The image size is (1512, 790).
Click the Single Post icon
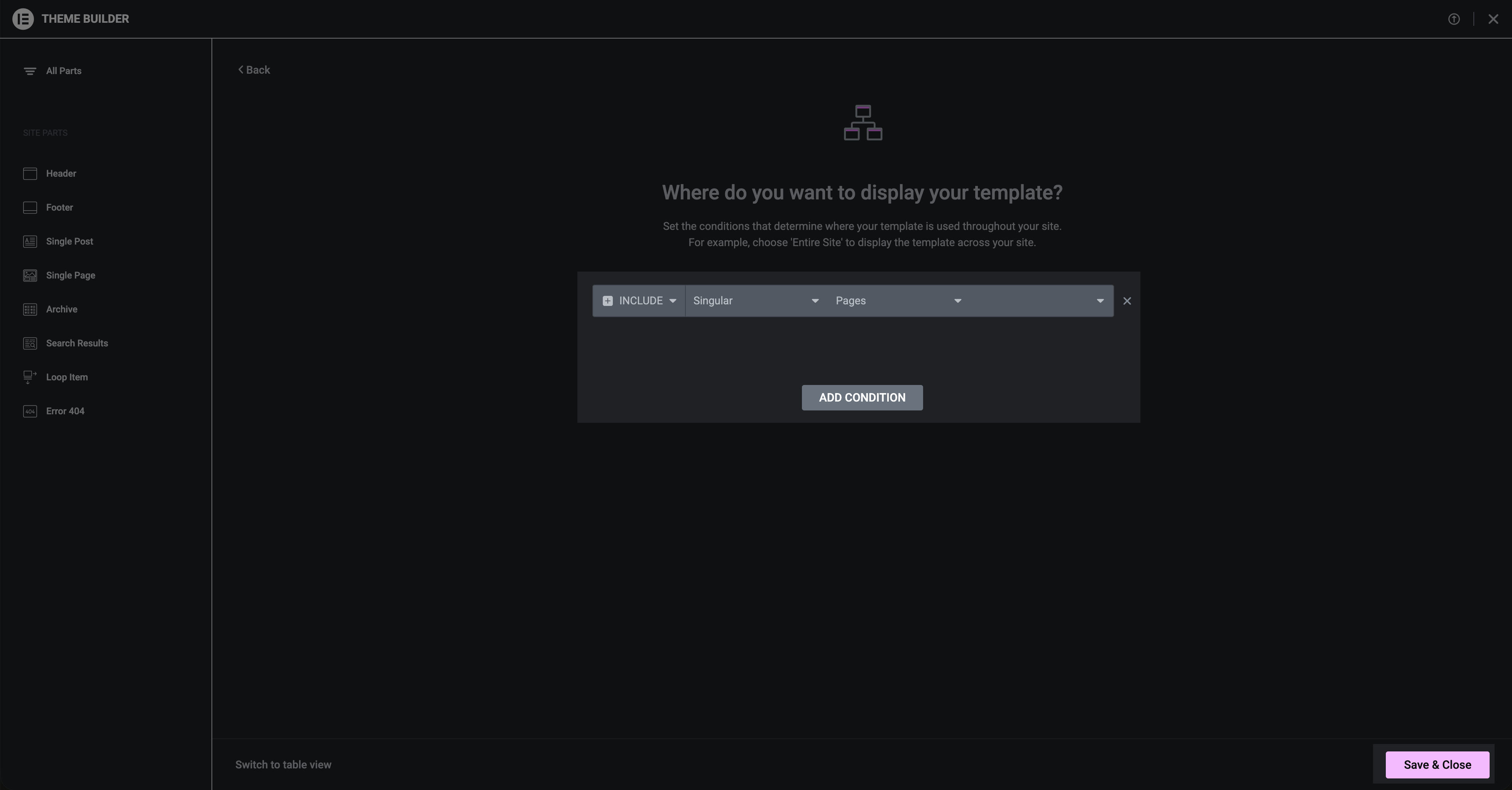click(x=30, y=241)
